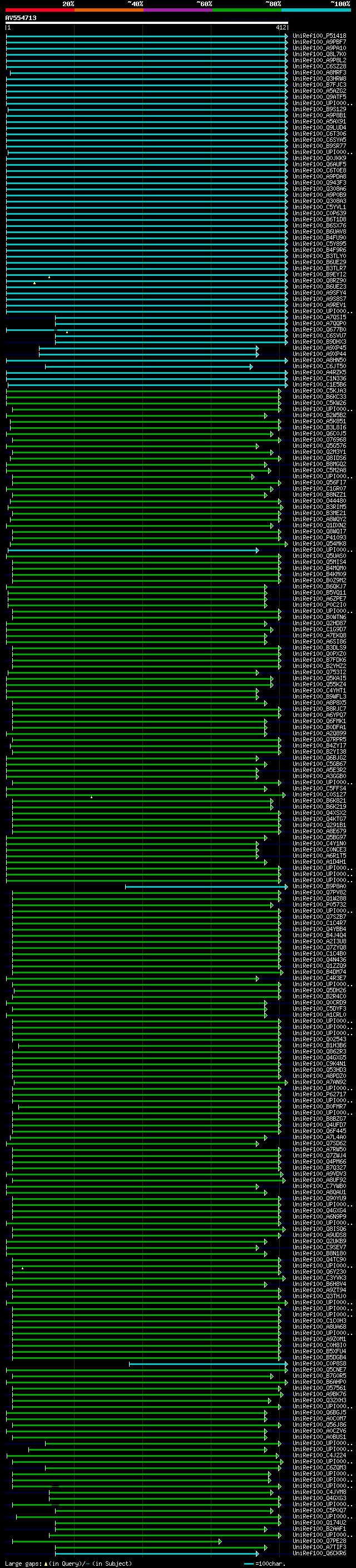Screen dimensions: 356x1568
Task: Open hit UniRef100_Q57561
Action: [319, 1388]
